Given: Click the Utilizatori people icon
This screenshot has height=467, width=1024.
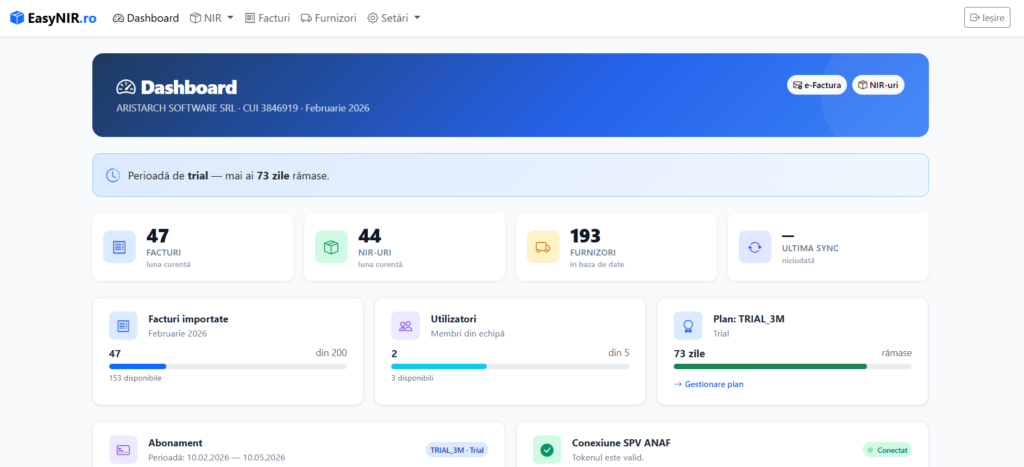Looking at the screenshot, I should click(406, 325).
